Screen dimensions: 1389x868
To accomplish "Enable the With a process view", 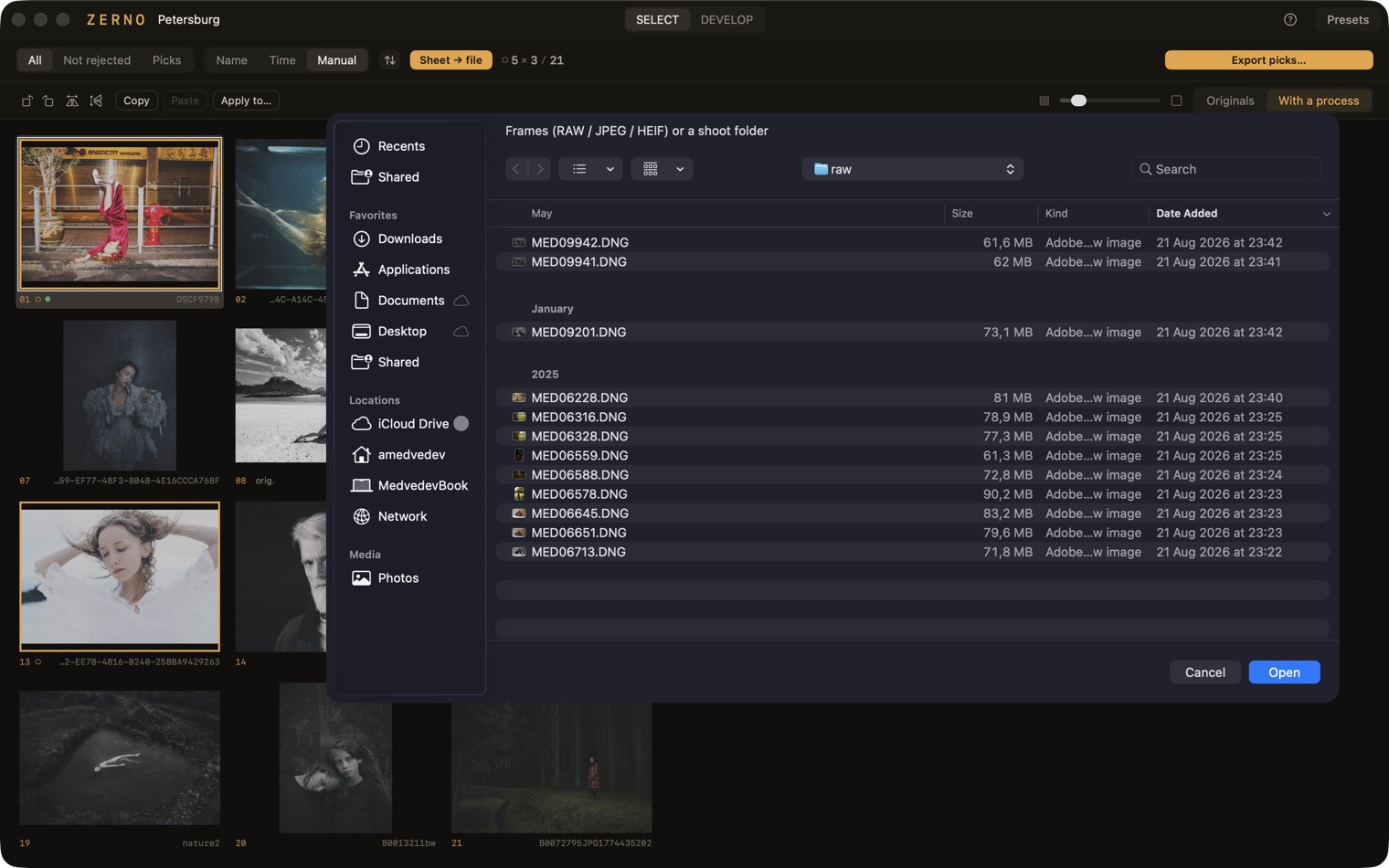I will pyautogui.click(x=1318, y=101).
